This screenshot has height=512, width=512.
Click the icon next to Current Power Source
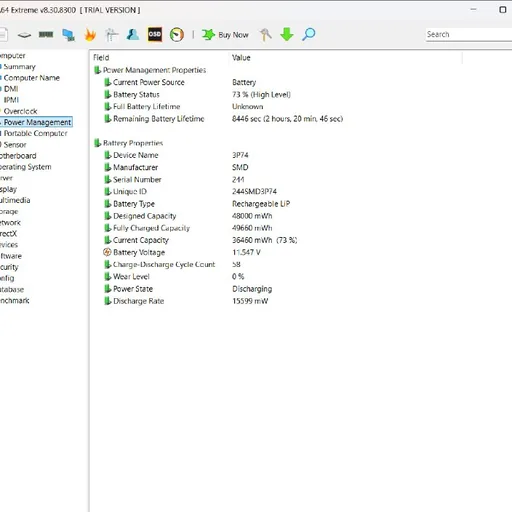[x=107, y=82]
